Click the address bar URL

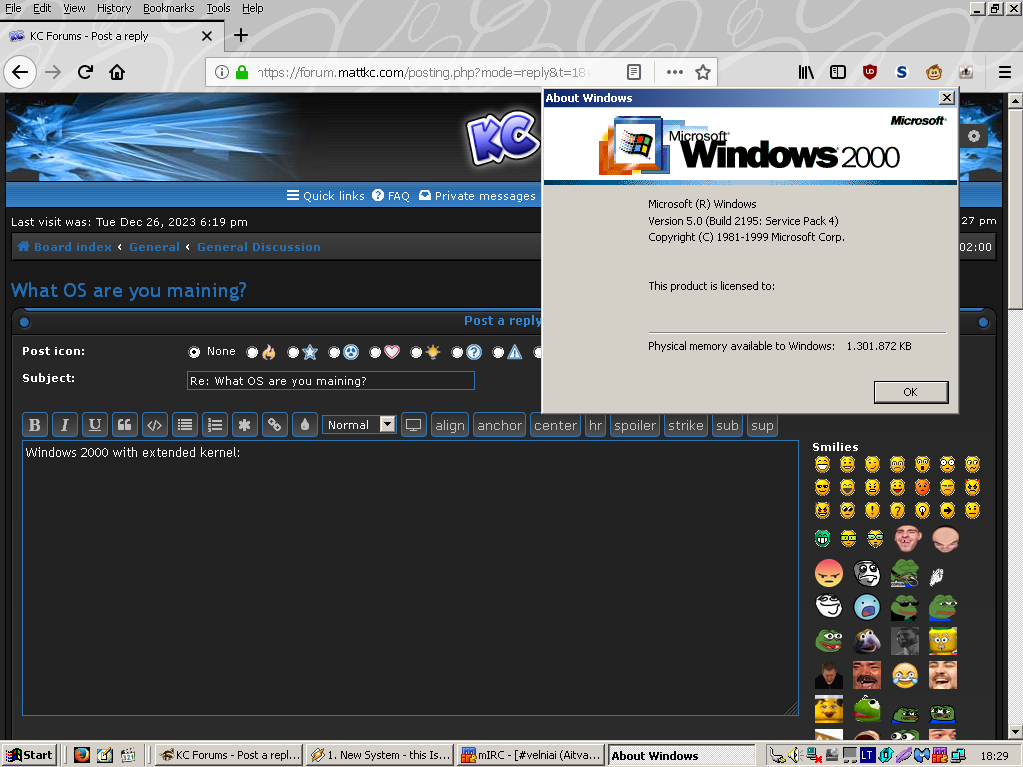[x=421, y=72]
